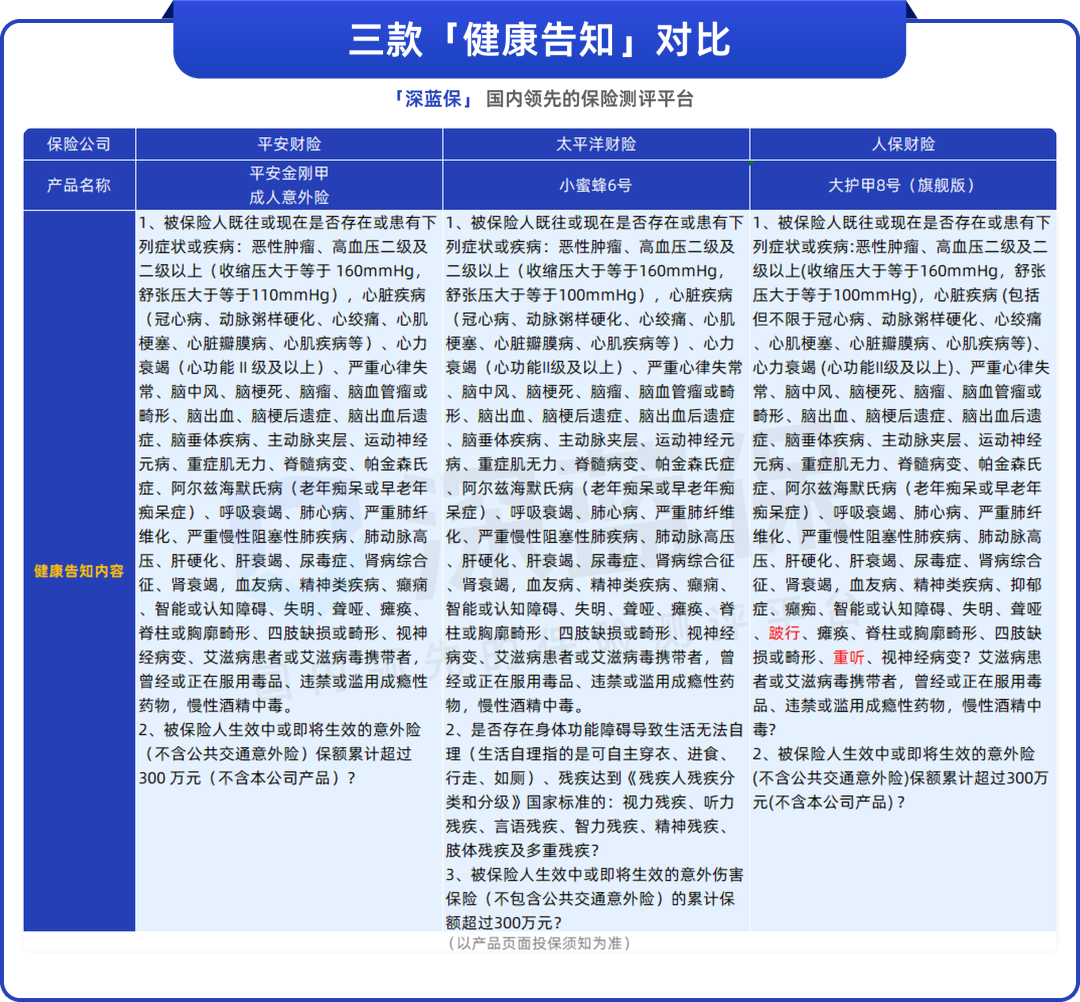
Task: Click 额超过300万元？ in 太平洋 column
Action: coord(503,923)
